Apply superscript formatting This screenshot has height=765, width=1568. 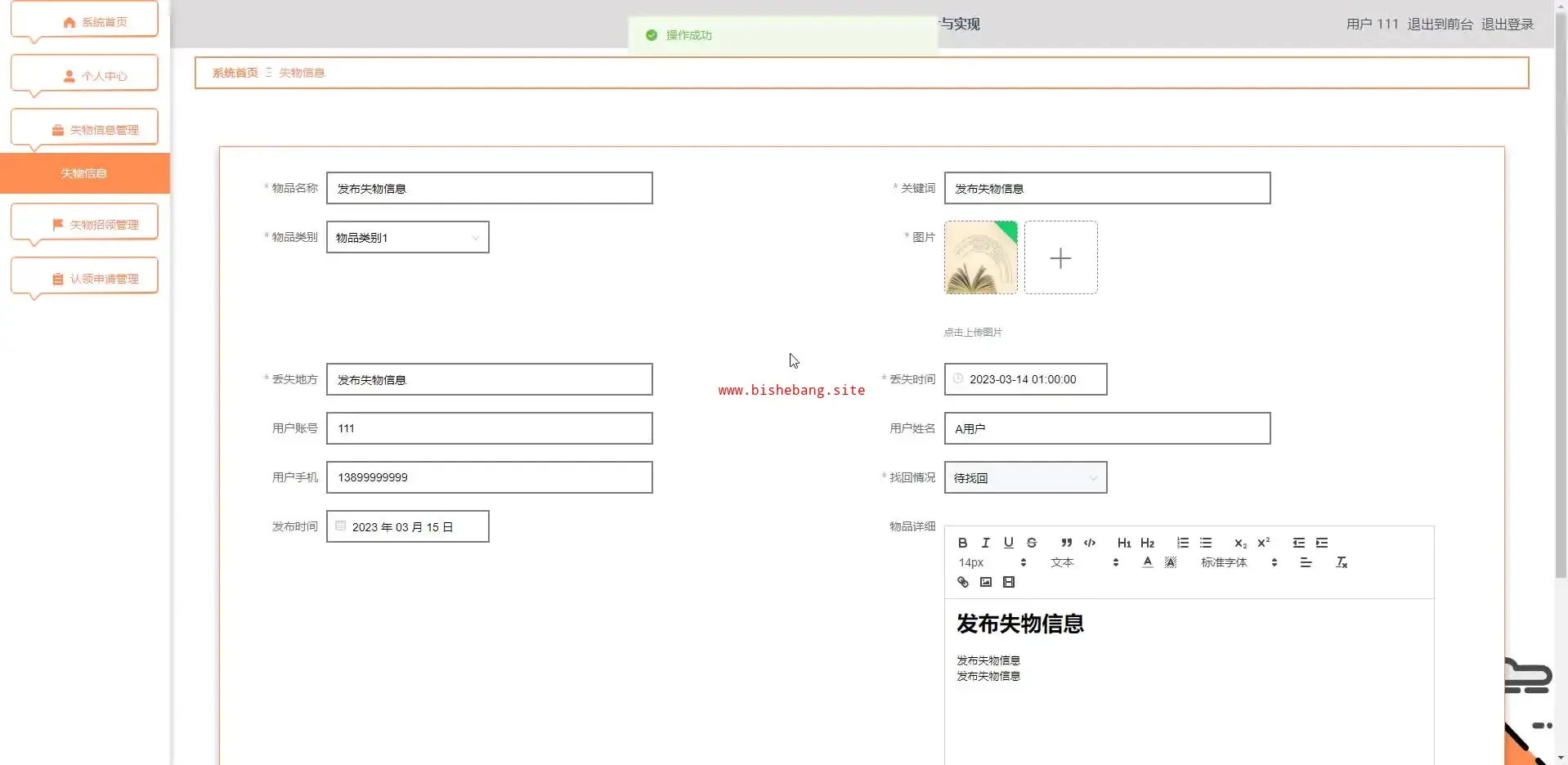(1264, 543)
